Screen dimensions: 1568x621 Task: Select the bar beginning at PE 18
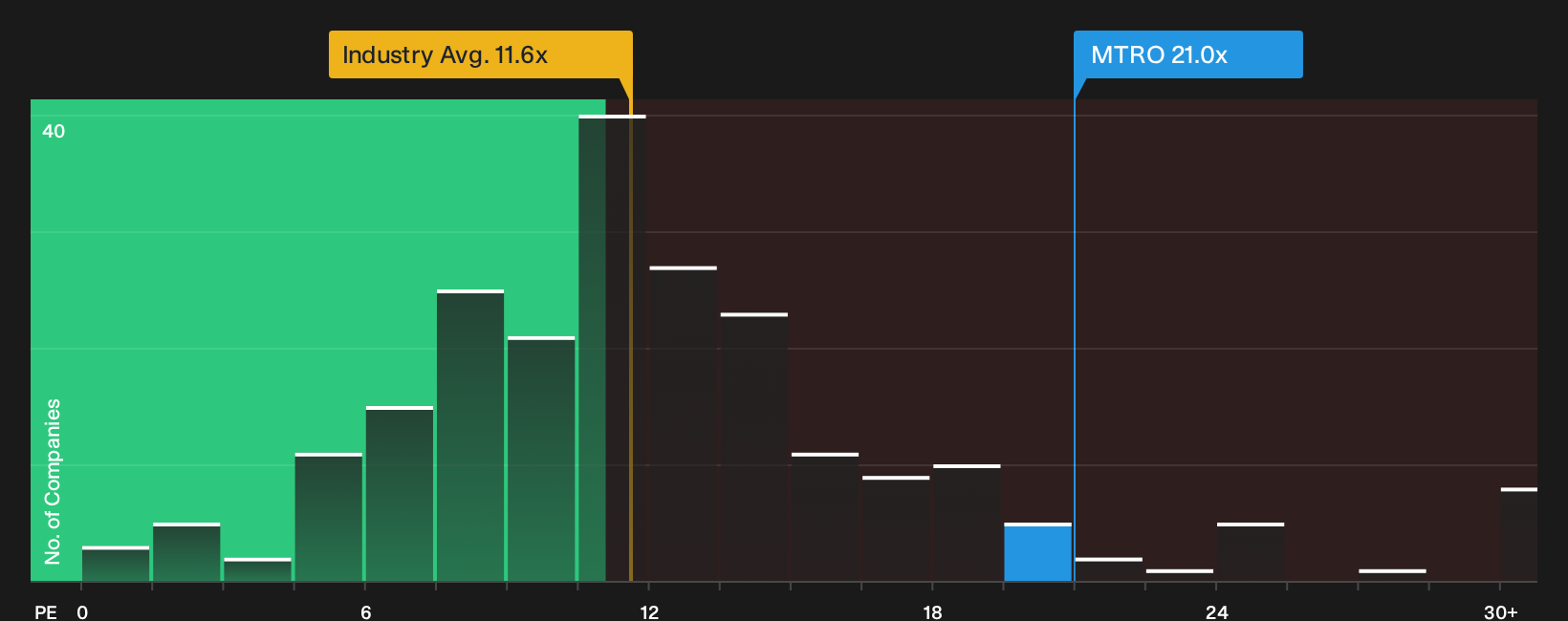point(967,523)
